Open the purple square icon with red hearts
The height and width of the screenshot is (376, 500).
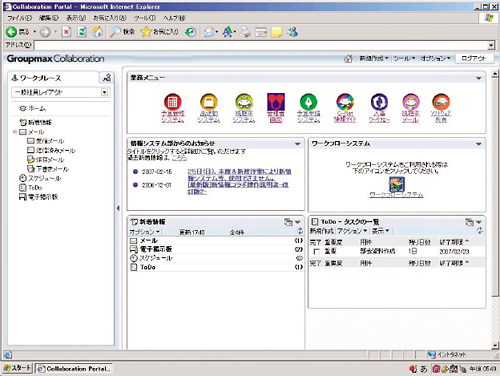276,102
